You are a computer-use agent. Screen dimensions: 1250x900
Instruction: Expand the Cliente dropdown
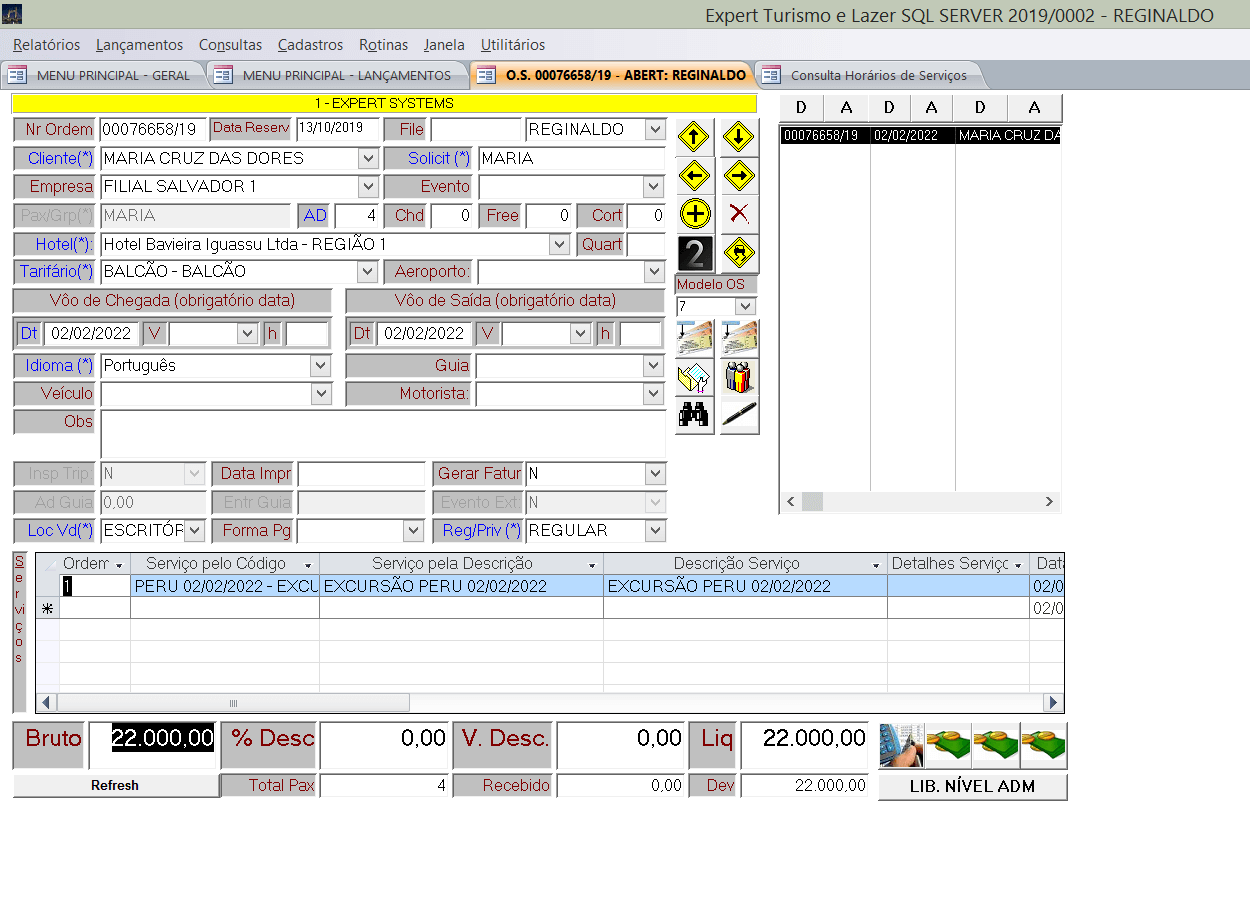tap(368, 158)
